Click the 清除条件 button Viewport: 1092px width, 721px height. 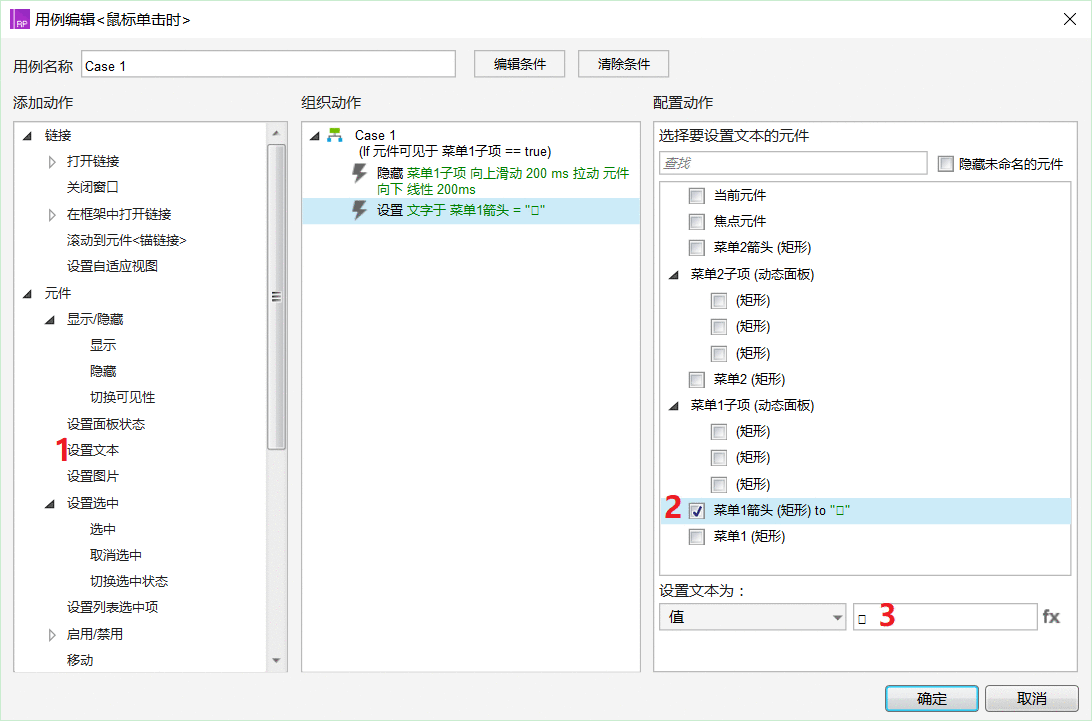(623, 64)
